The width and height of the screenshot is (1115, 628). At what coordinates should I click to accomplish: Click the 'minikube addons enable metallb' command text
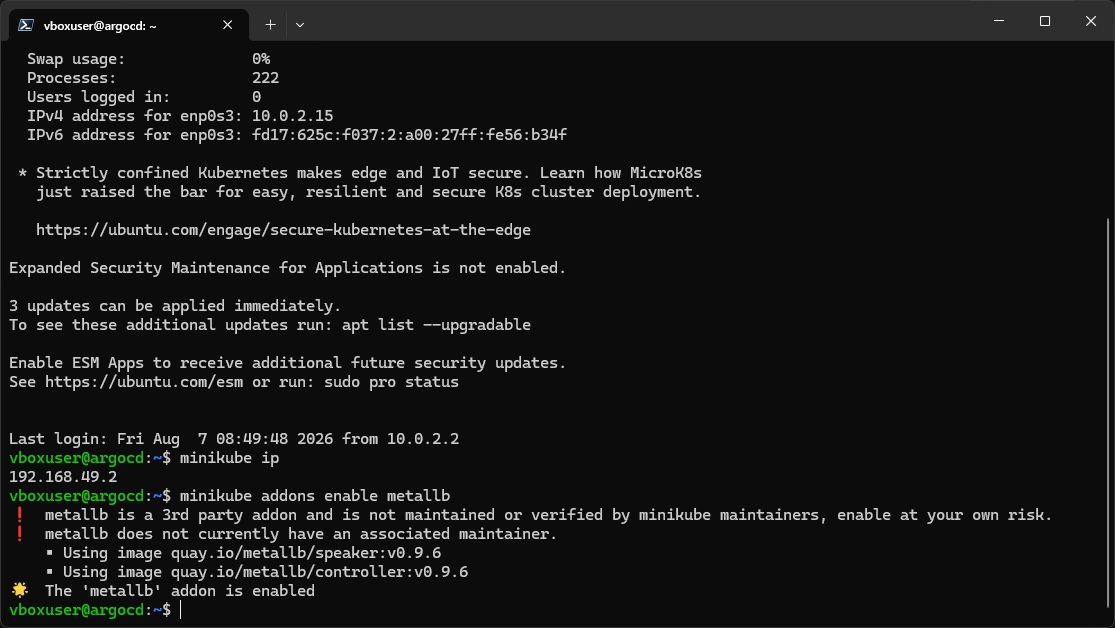click(315, 496)
